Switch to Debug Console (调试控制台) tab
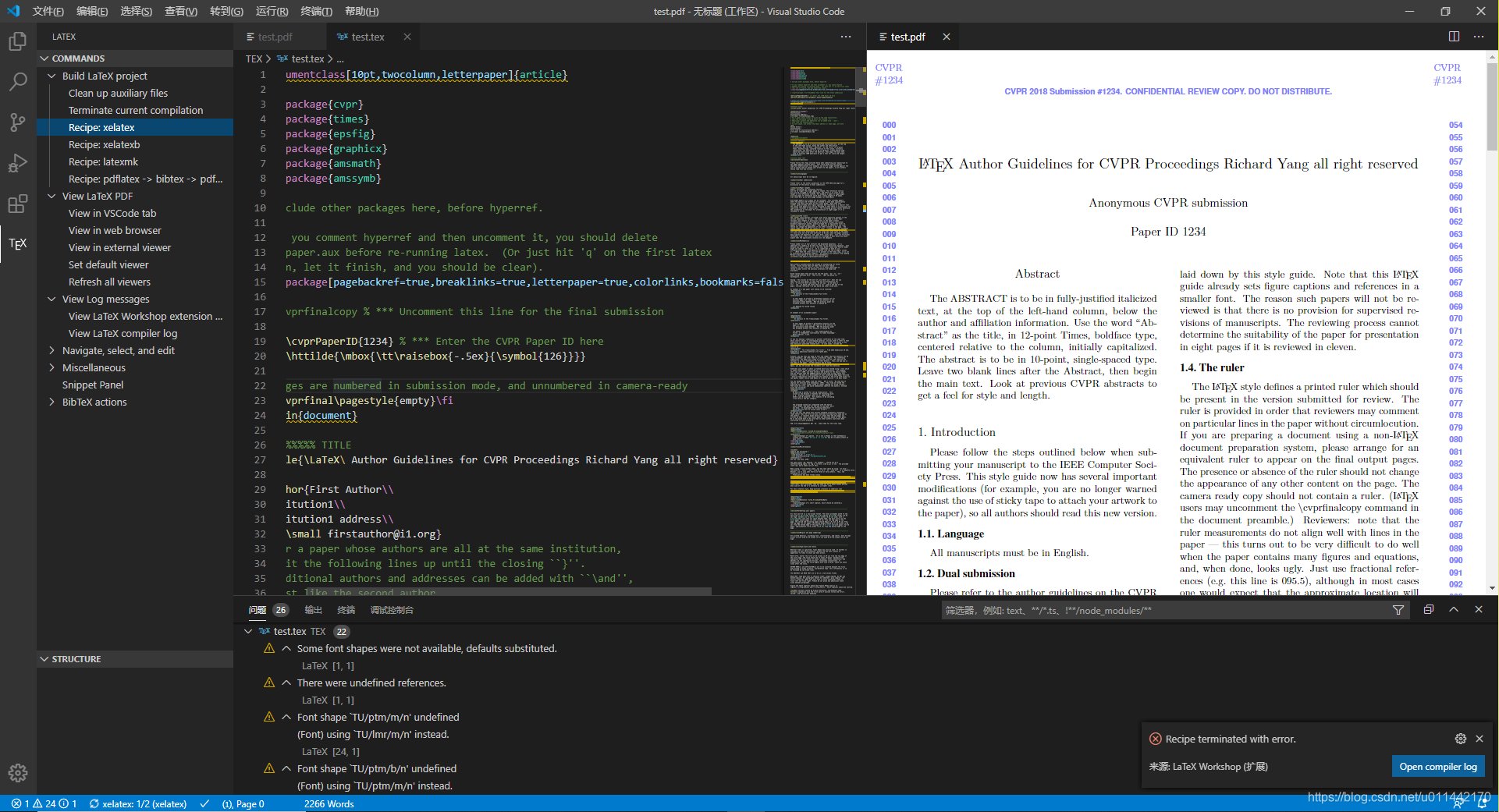 click(x=392, y=610)
